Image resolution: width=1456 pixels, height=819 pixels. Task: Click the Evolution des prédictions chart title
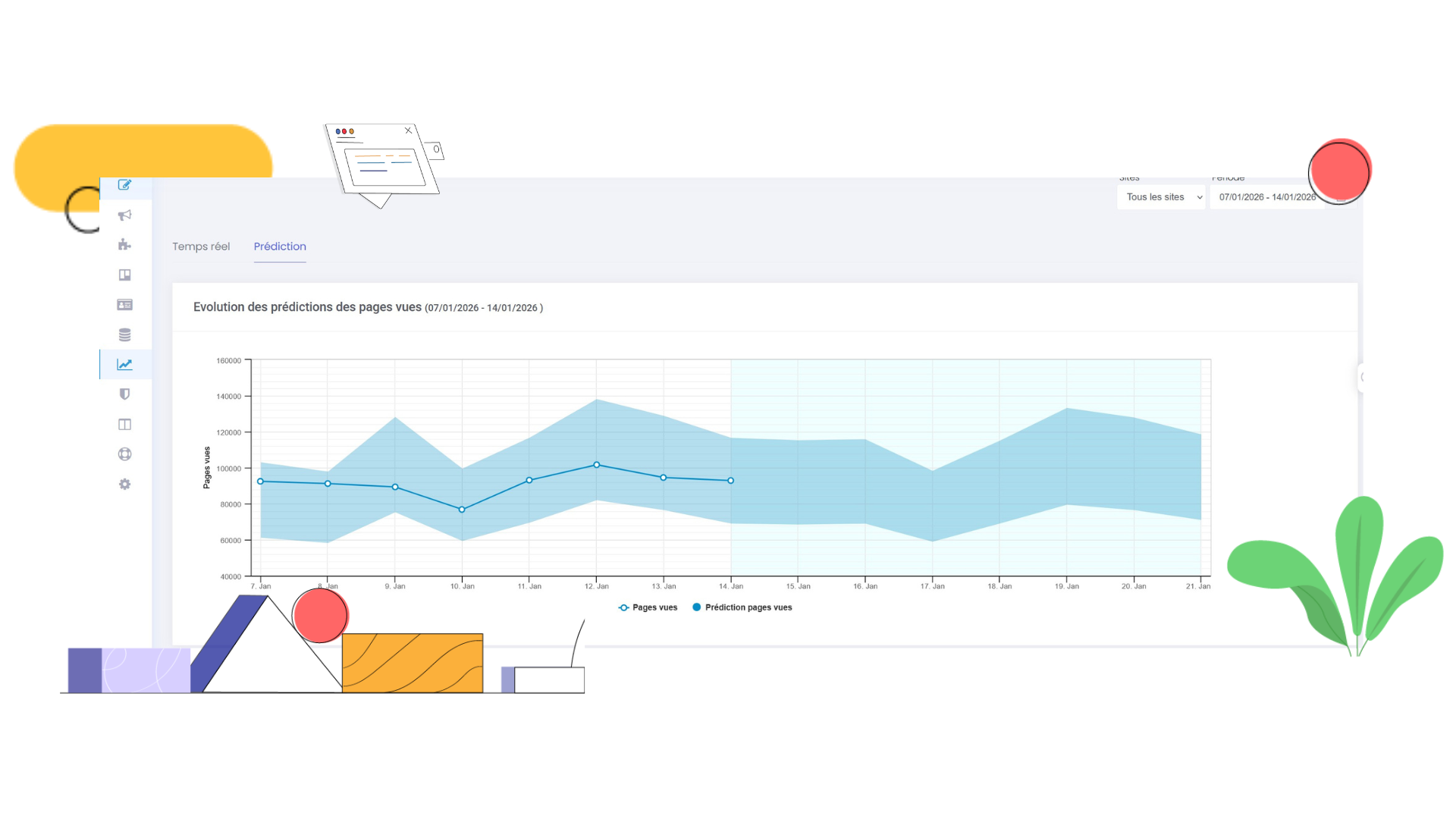tap(307, 306)
